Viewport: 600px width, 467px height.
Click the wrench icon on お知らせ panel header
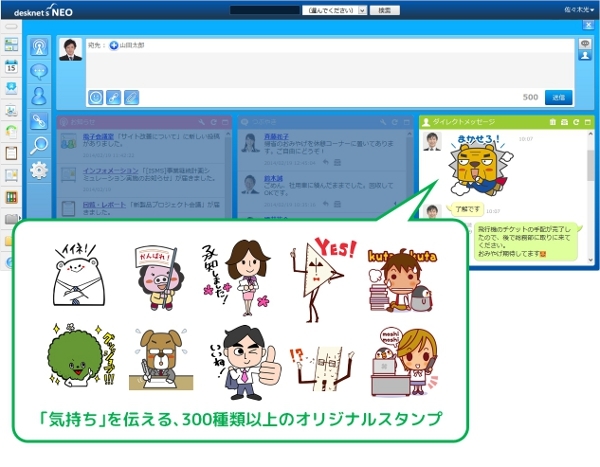point(202,122)
